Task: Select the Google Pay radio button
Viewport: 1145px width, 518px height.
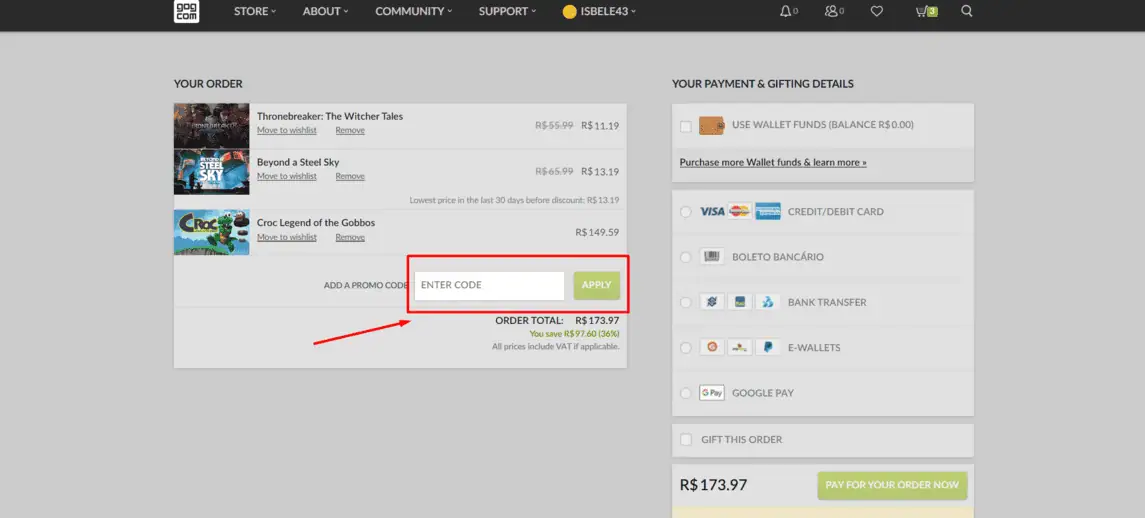Action: pyautogui.click(x=685, y=393)
